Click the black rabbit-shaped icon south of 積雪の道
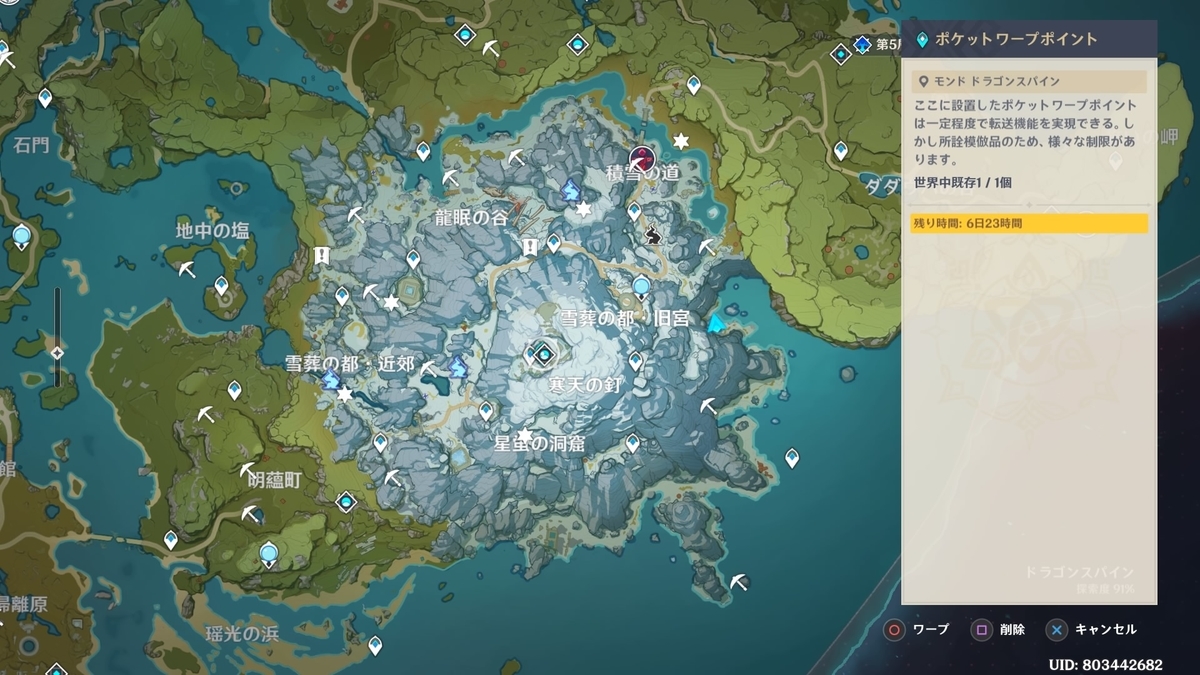This screenshot has width=1200, height=675. (651, 236)
